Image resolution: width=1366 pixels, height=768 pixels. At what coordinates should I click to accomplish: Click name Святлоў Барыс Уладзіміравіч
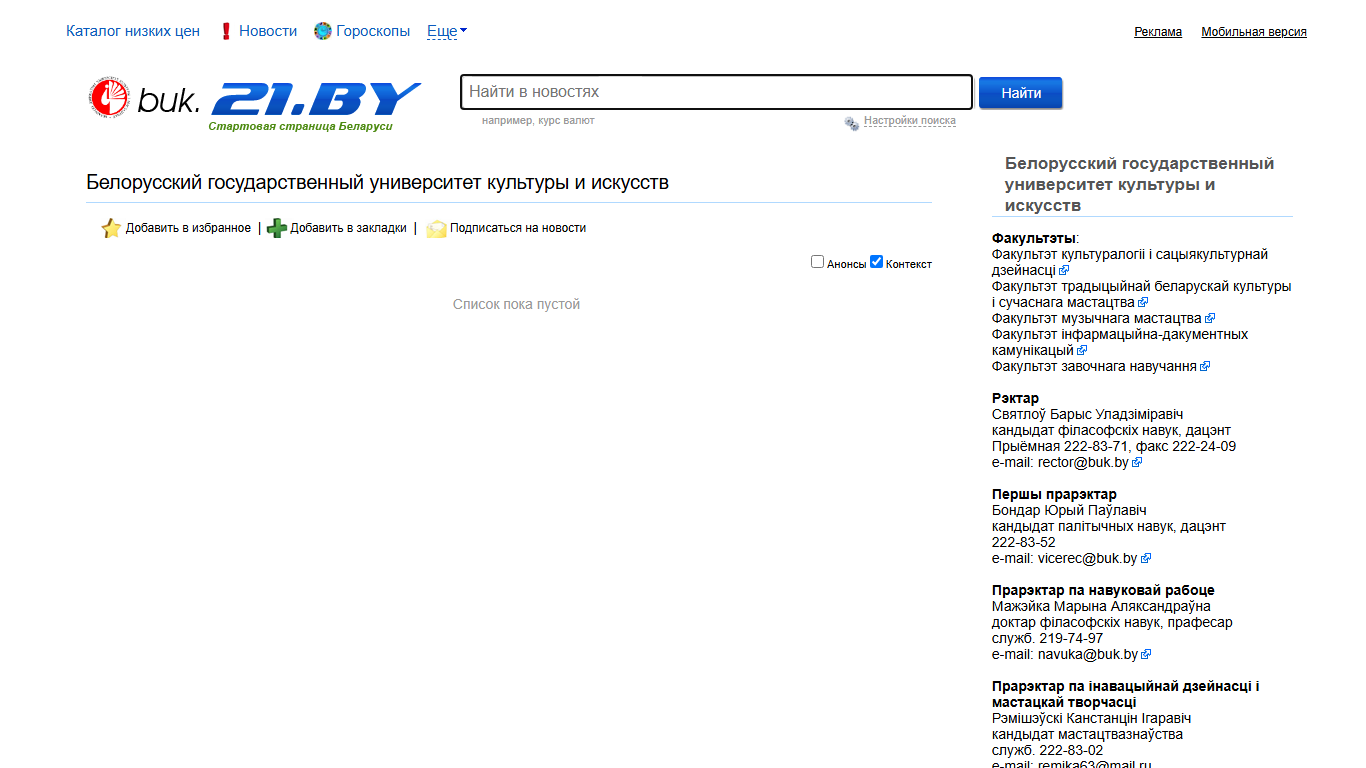point(1088,414)
